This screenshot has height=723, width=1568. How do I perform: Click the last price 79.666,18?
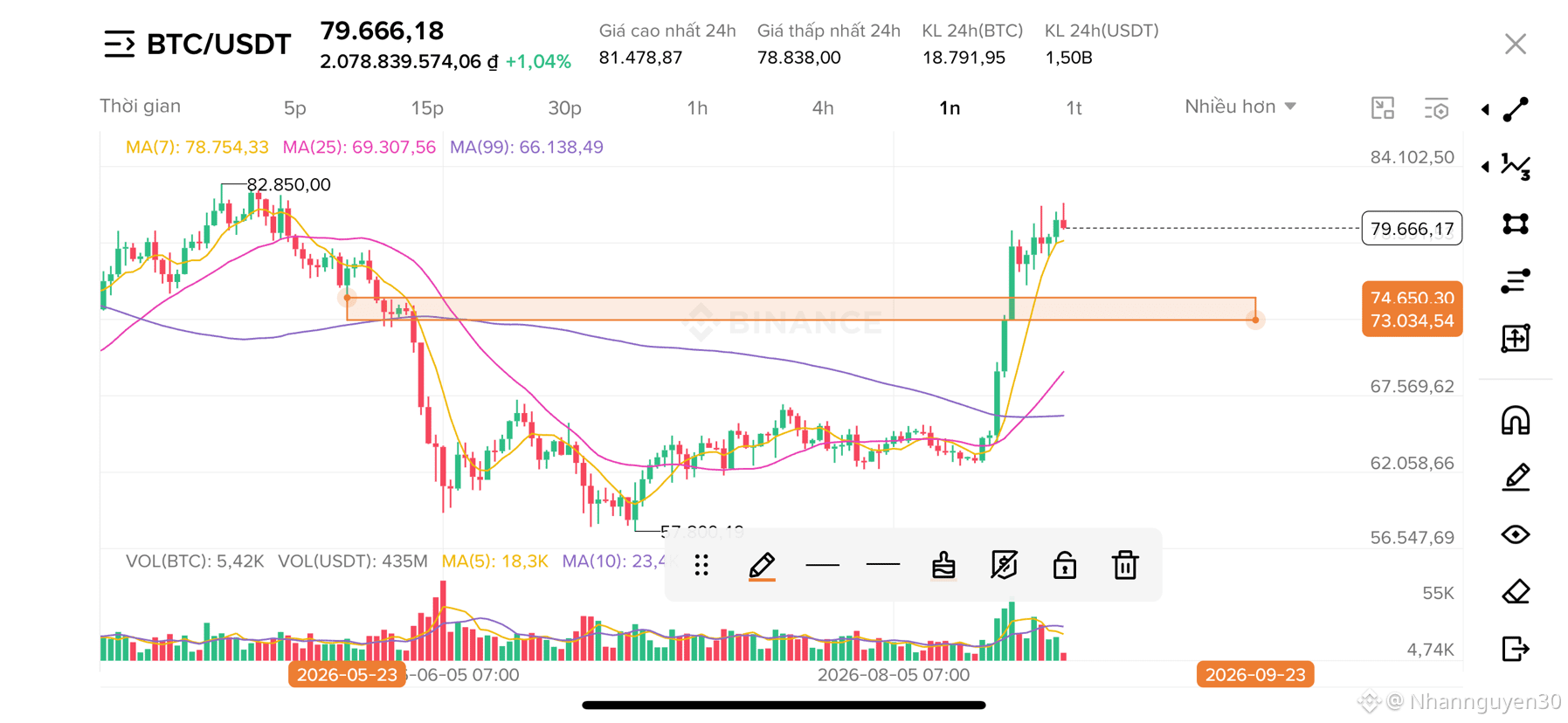point(382,31)
